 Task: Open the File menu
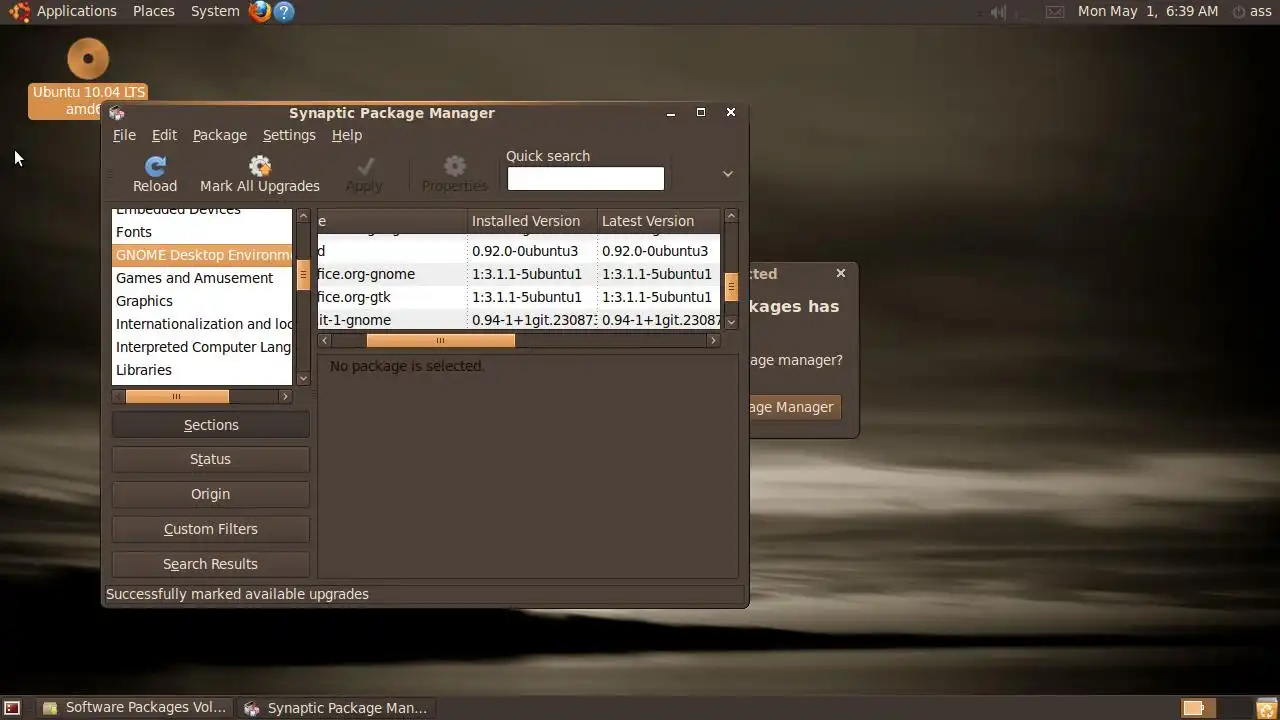point(124,135)
